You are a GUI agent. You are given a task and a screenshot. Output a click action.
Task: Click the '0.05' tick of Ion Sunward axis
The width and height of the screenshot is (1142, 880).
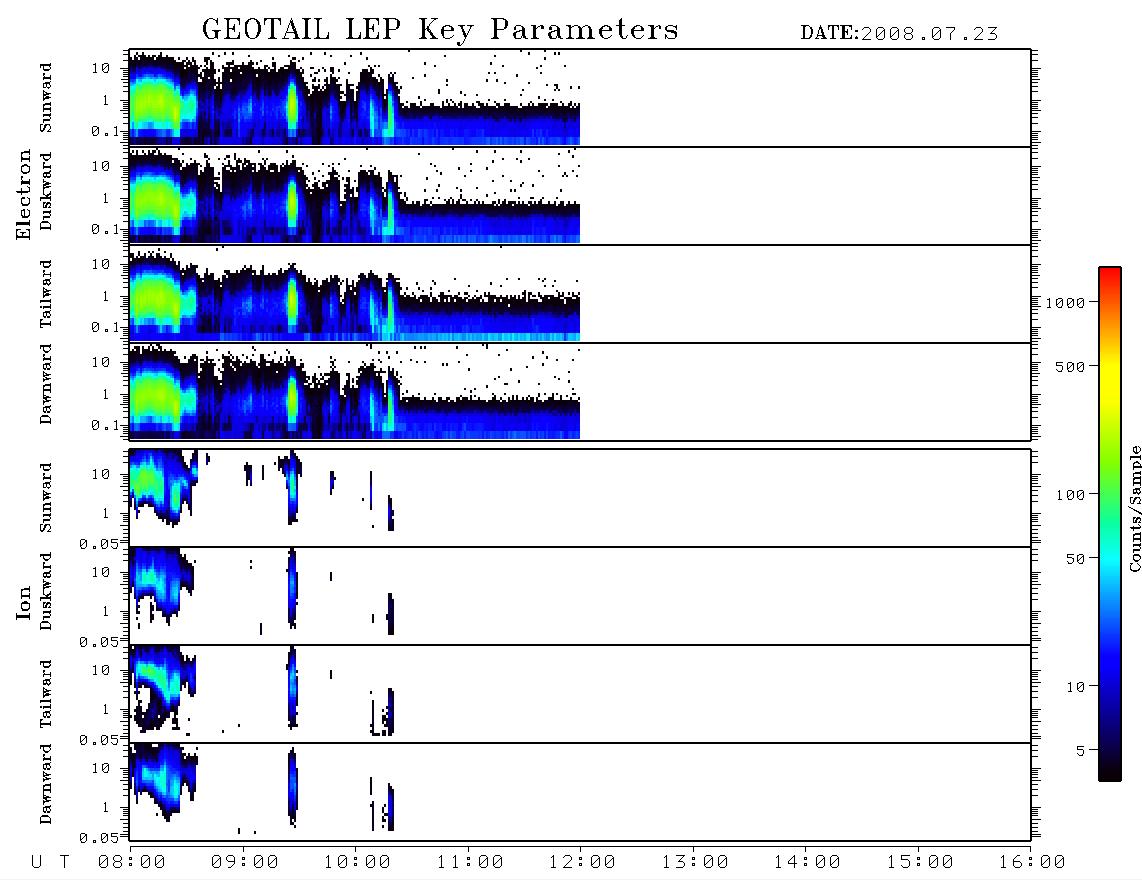(98, 543)
